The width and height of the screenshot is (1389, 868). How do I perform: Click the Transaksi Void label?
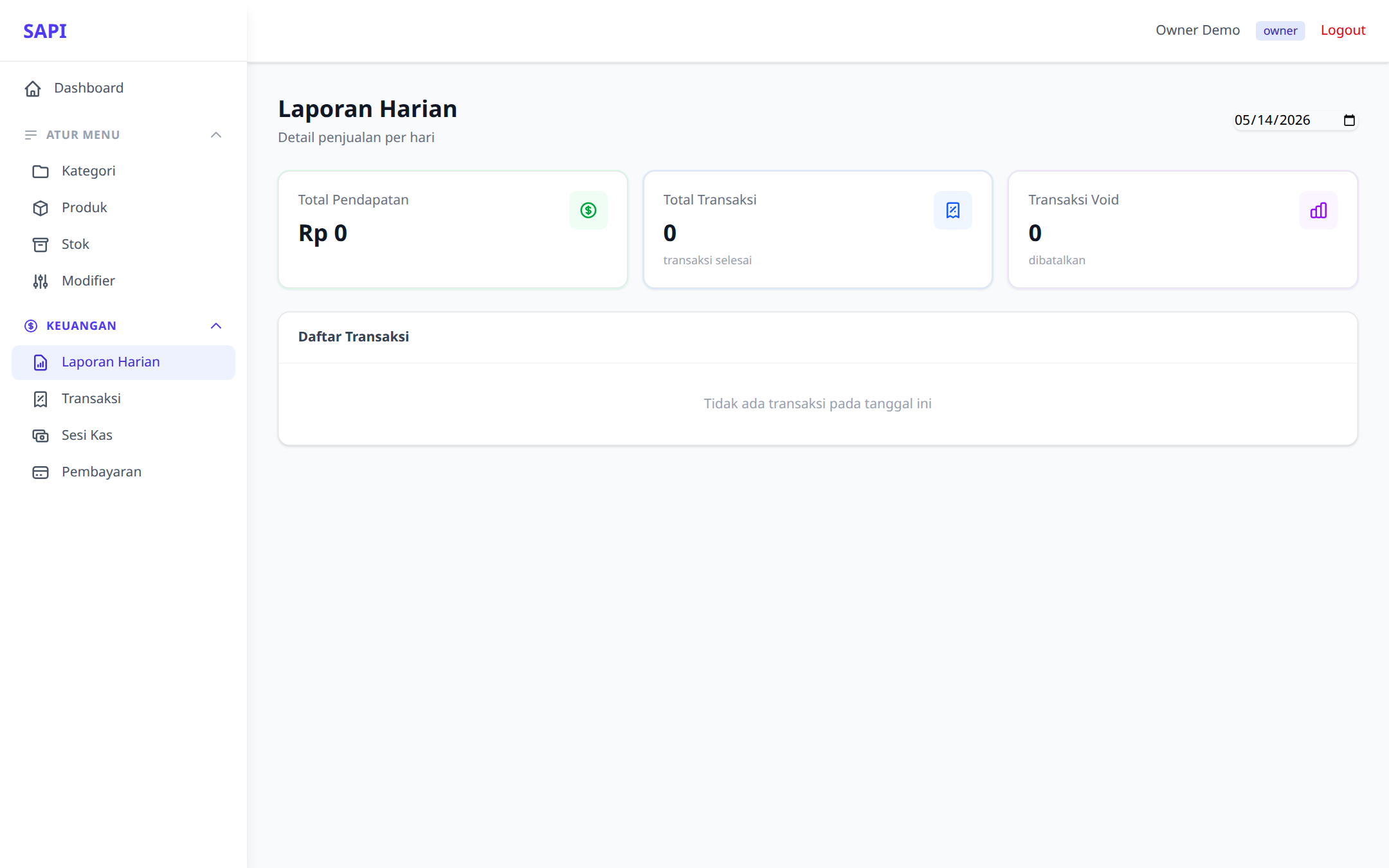pos(1074,200)
